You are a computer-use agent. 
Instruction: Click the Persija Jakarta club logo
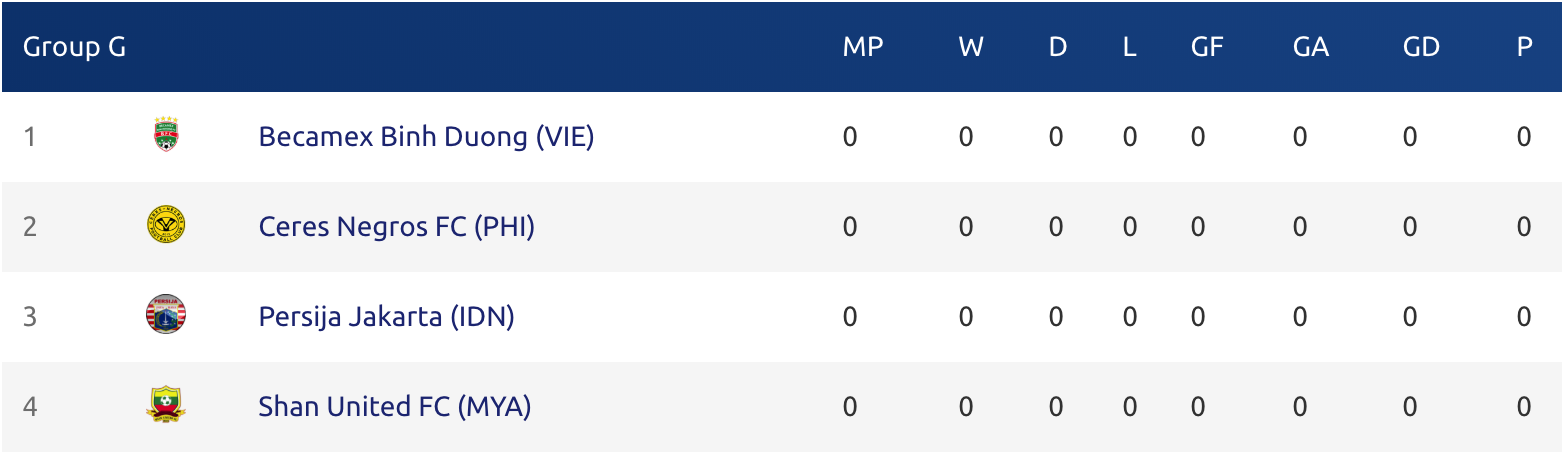(165, 315)
